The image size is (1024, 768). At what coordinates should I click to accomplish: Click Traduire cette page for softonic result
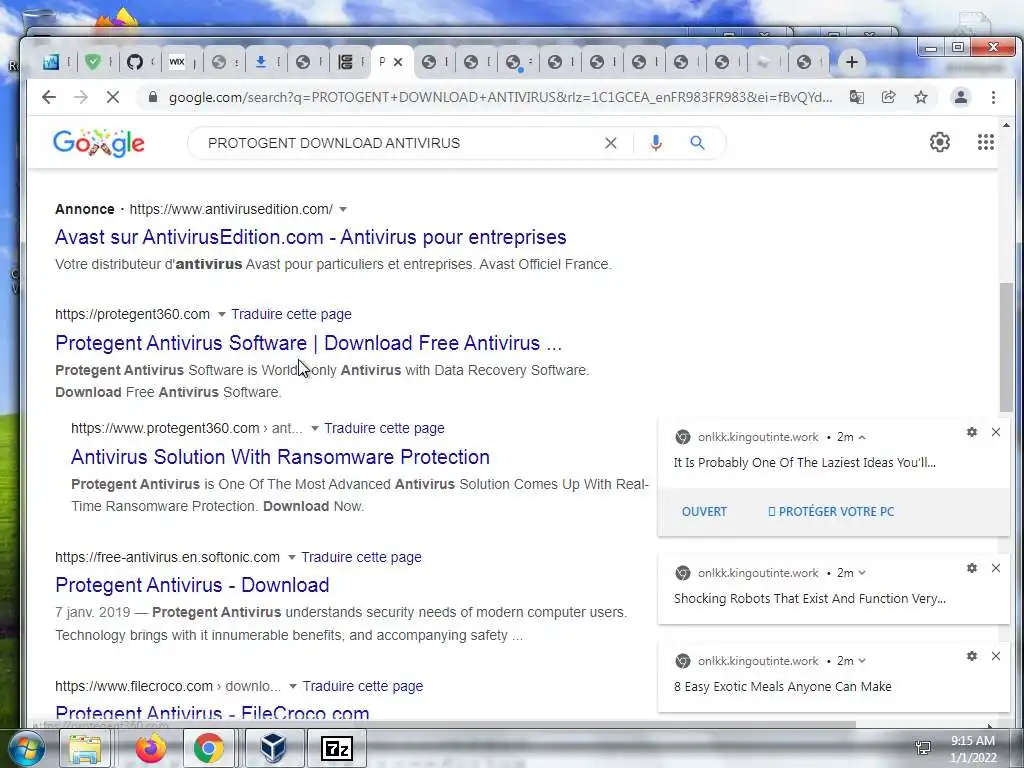pyautogui.click(x=361, y=557)
